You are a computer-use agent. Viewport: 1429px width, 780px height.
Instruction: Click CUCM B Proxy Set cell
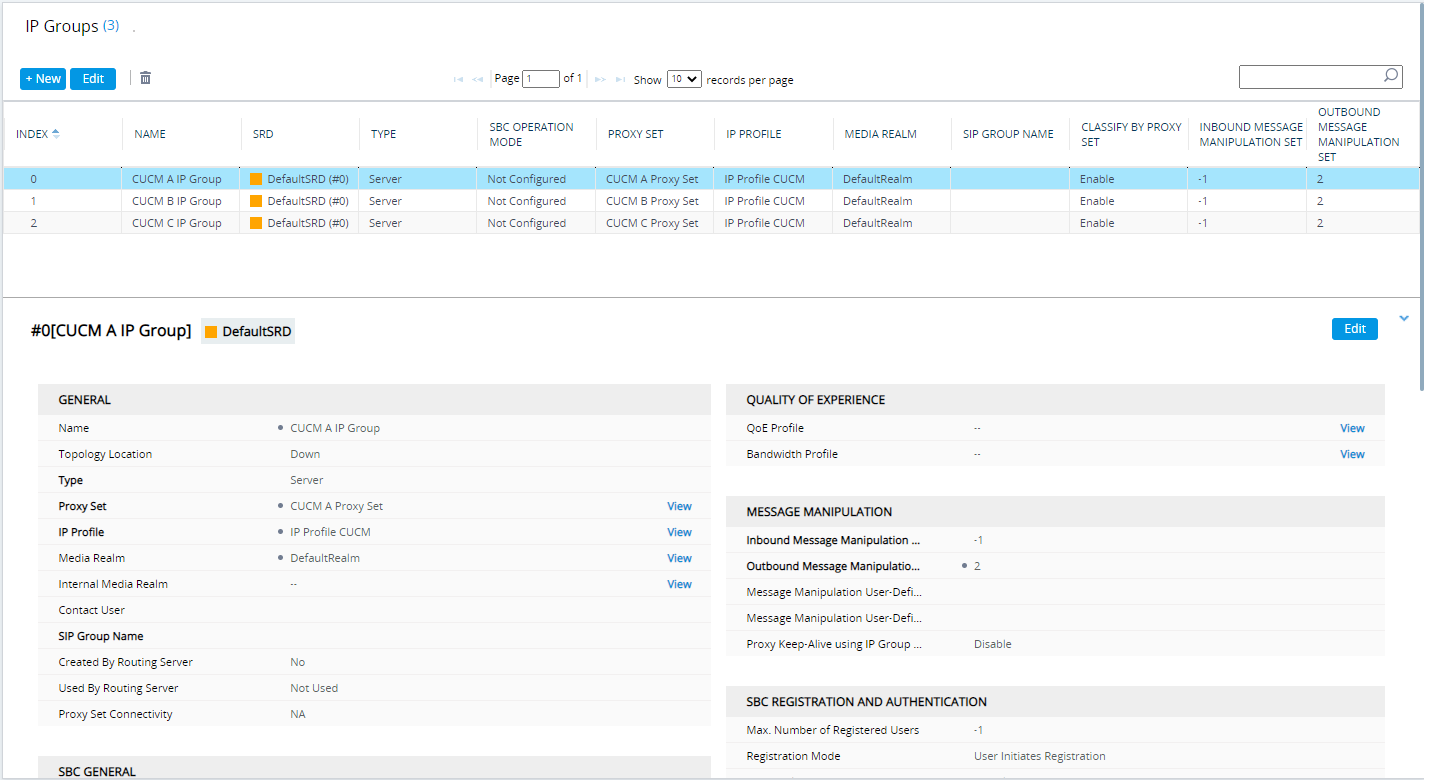(652, 201)
